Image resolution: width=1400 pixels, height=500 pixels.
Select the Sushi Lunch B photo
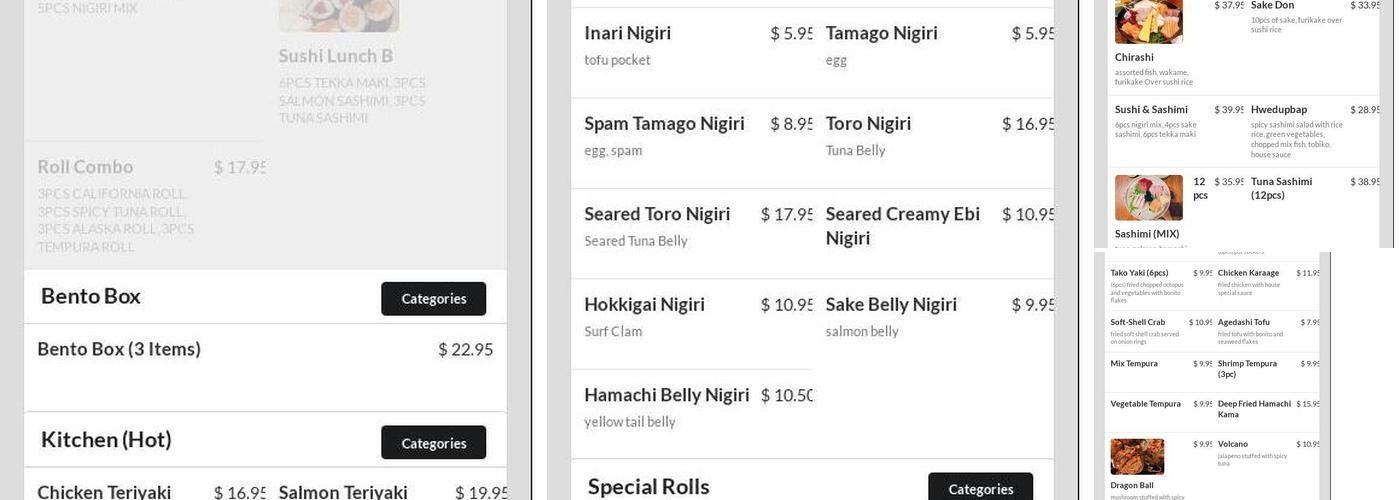338,15
